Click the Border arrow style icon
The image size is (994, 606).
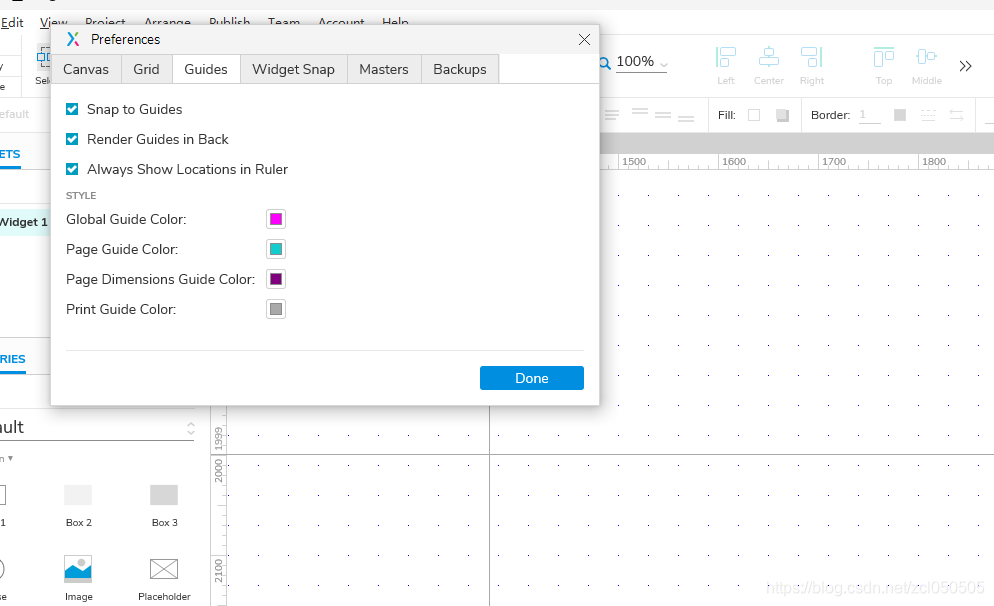pyautogui.click(x=956, y=115)
